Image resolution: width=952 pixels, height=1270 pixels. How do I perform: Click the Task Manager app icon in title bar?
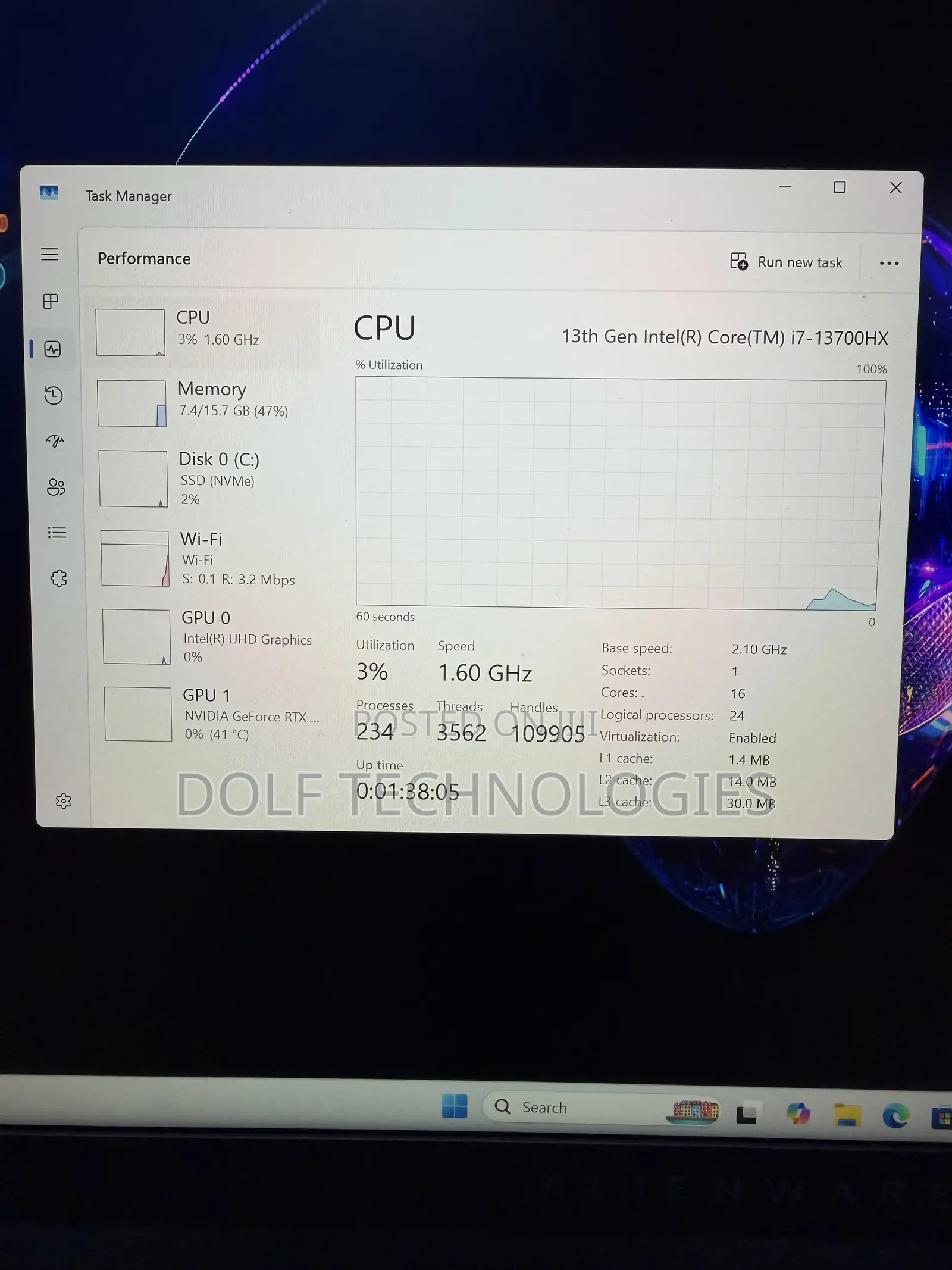[x=49, y=193]
